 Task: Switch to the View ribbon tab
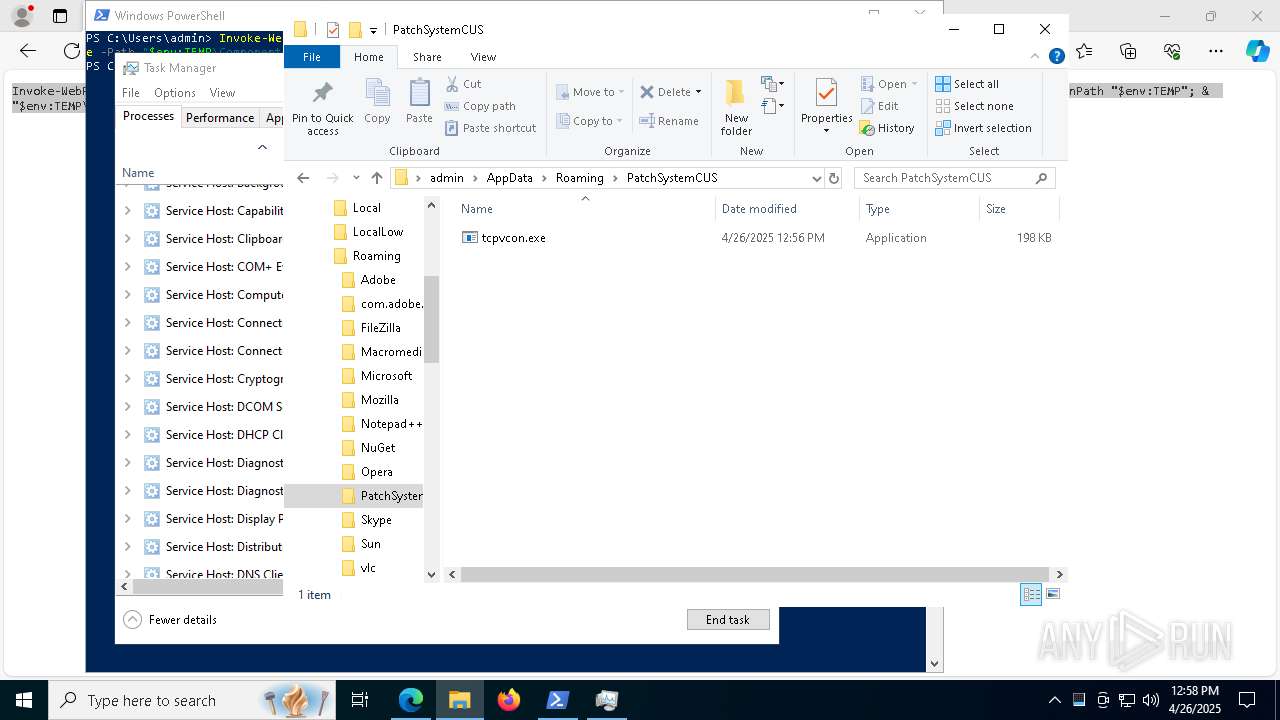(x=483, y=57)
